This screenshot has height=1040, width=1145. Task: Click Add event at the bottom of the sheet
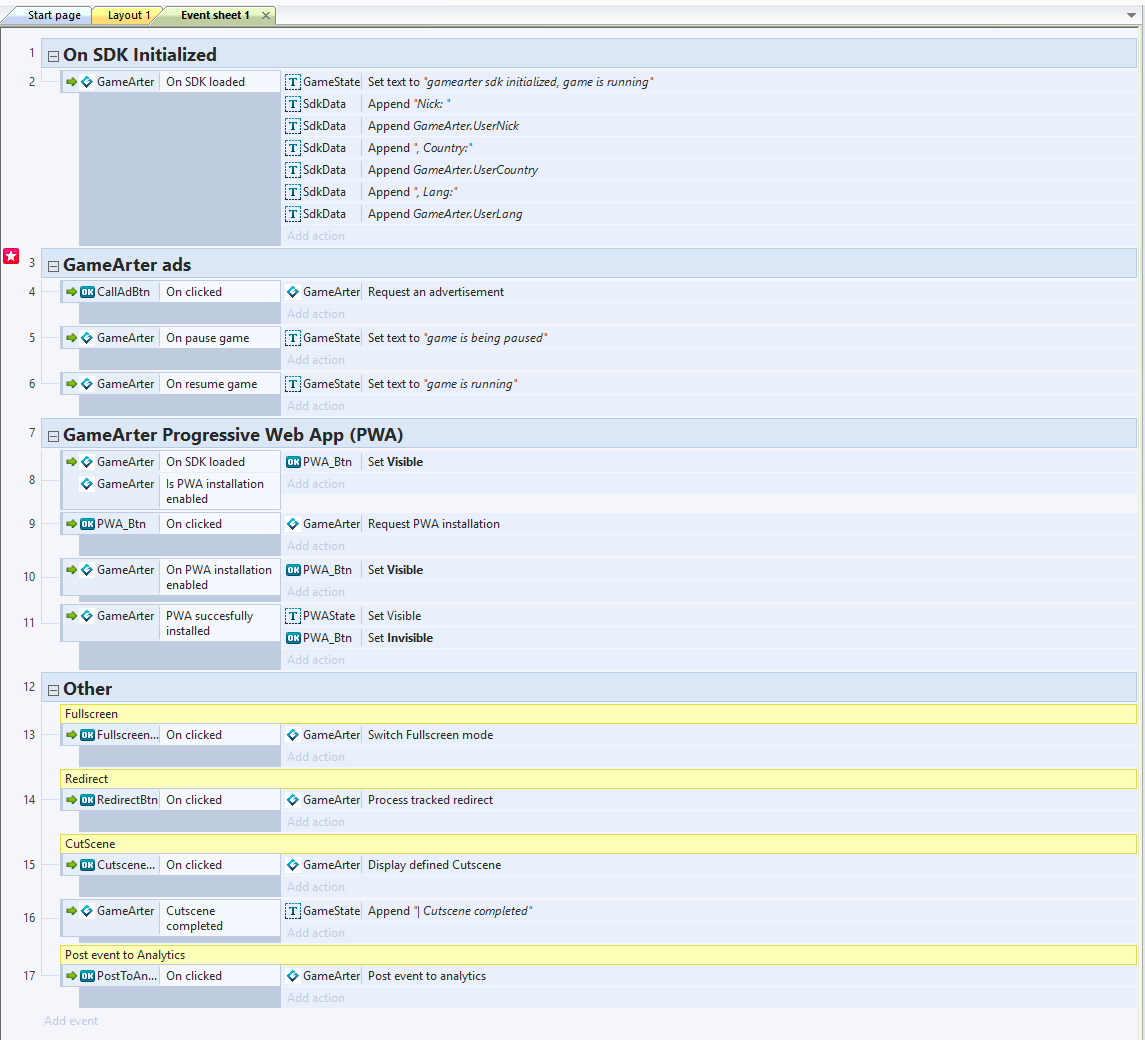tap(71, 1020)
